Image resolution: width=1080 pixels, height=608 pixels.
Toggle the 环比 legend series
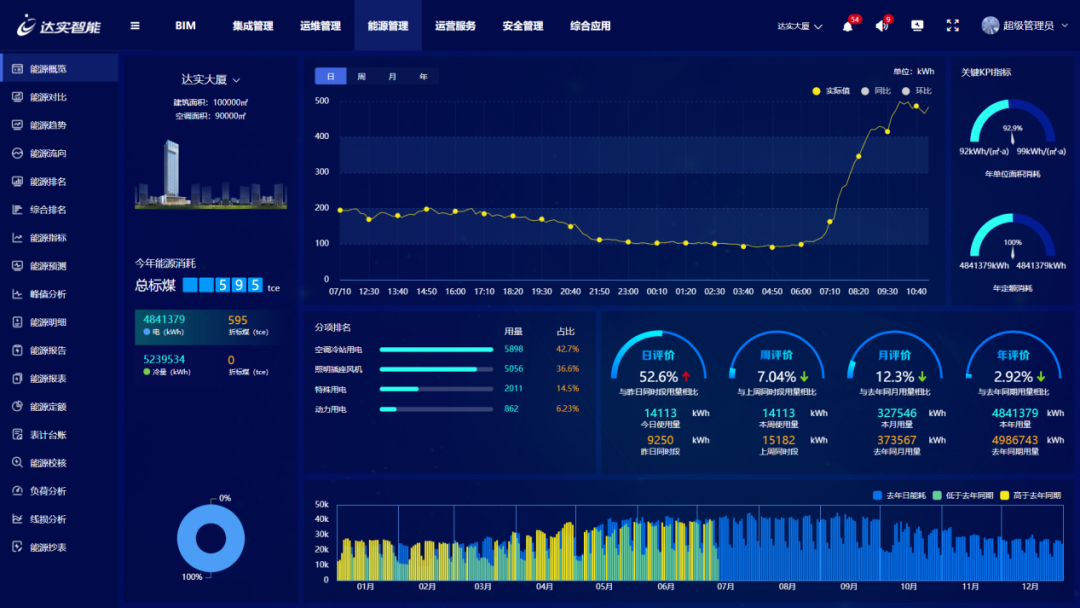click(x=917, y=91)
